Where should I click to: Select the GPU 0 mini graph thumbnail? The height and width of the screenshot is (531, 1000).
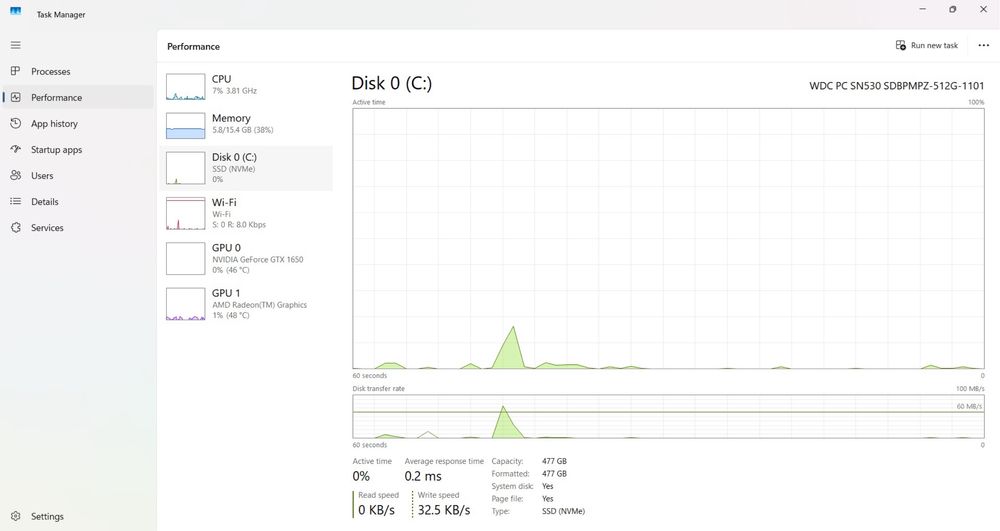pyautogui.click(x=186, y=258)
